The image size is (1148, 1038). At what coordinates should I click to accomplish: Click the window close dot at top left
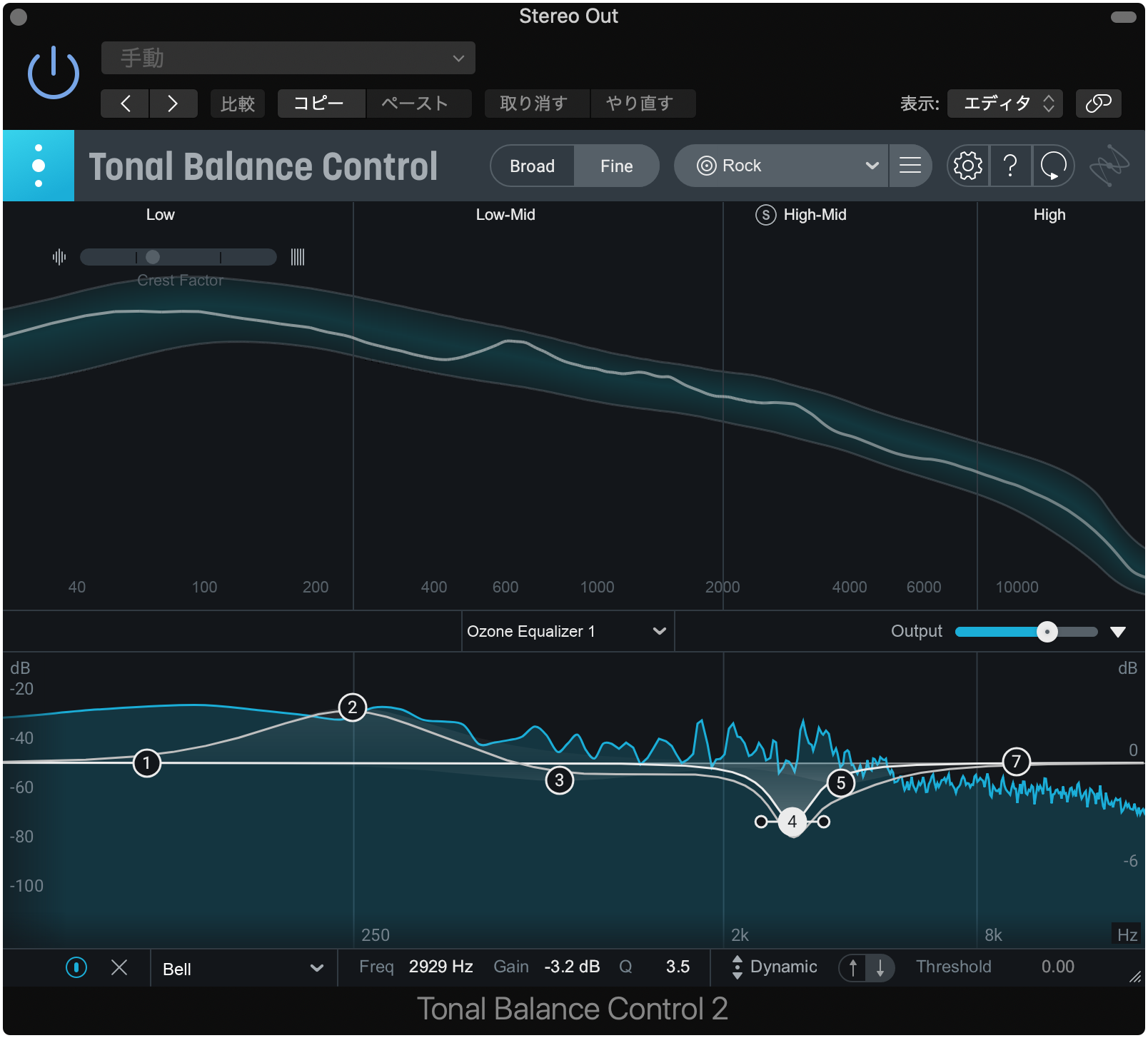[x=19, y=17]
